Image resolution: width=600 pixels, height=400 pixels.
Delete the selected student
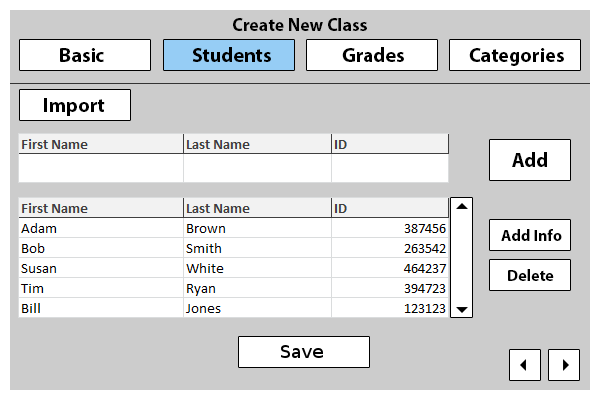pos(529,275)
